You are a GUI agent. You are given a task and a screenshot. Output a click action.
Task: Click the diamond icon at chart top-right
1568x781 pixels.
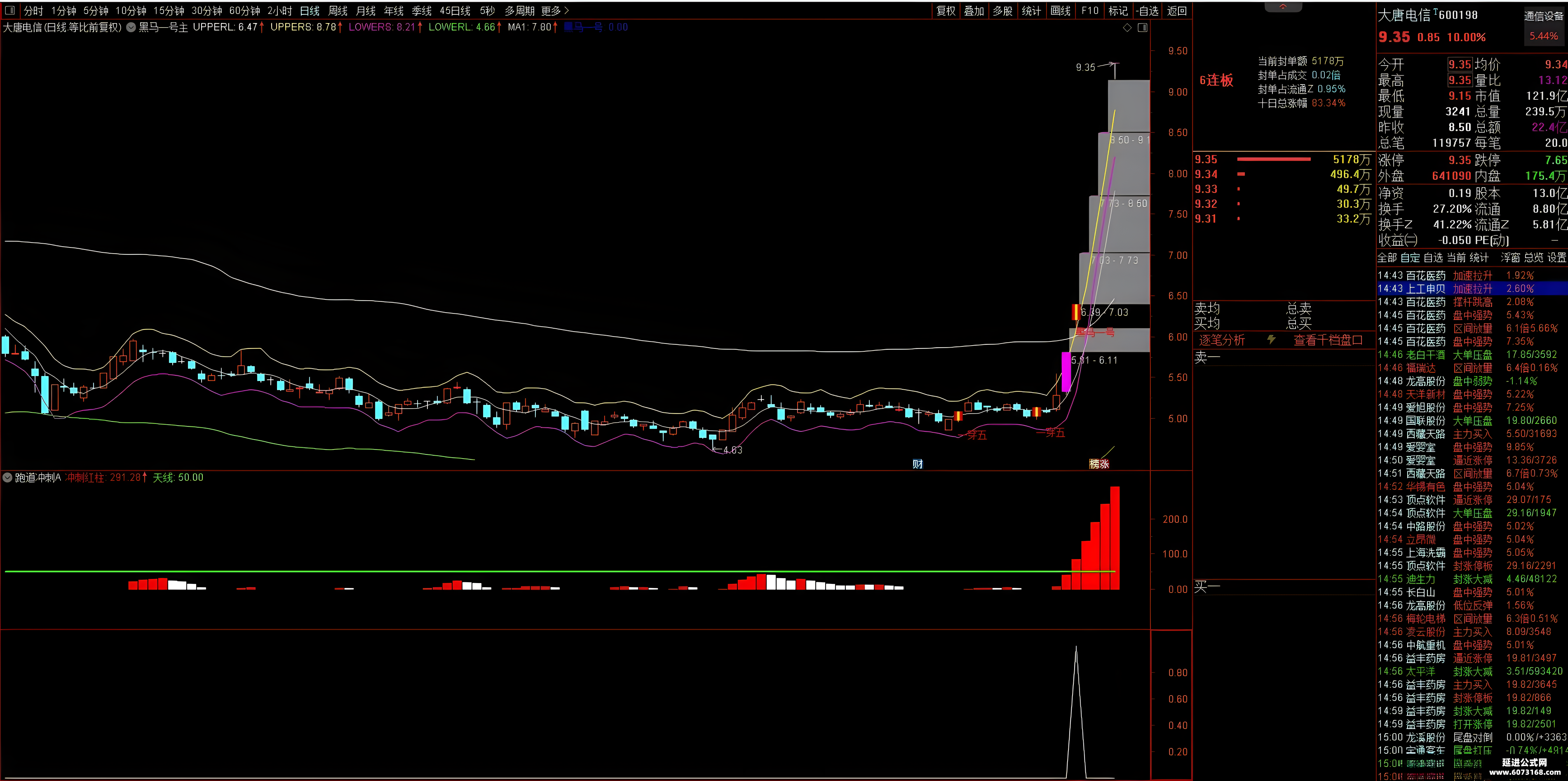1127,27
